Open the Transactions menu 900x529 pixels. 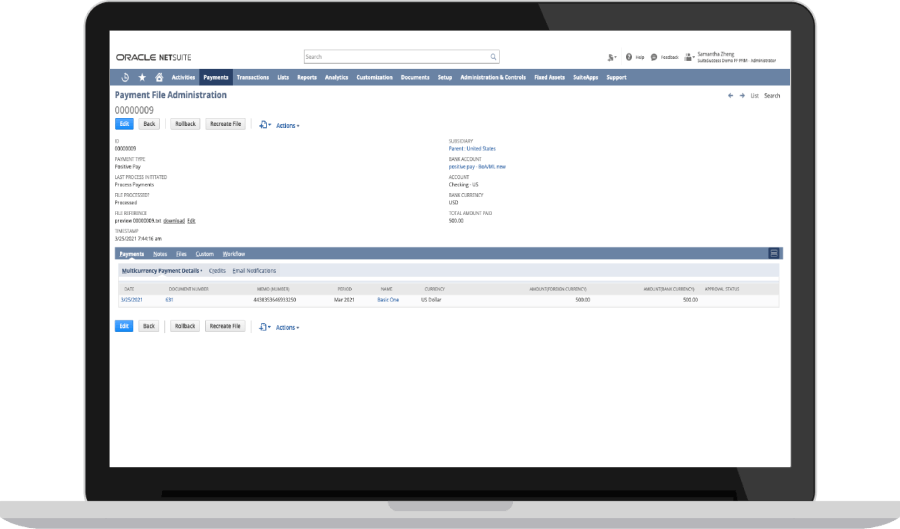point(253,77)
